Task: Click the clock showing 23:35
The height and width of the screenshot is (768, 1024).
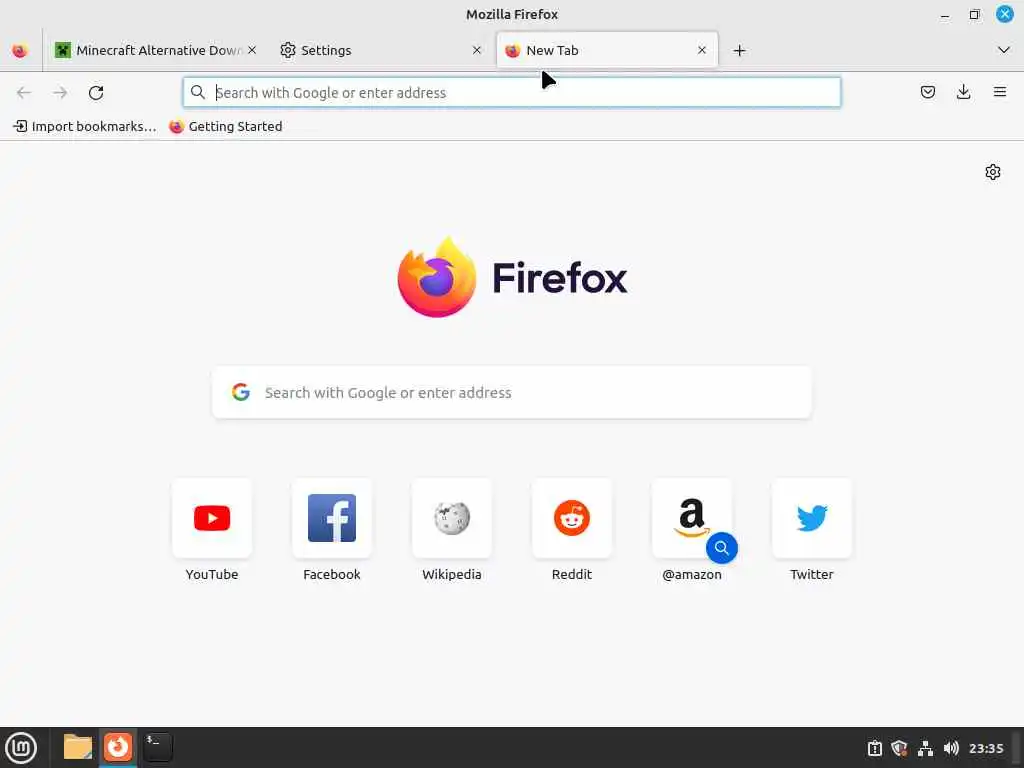Action: click(986, 748)
